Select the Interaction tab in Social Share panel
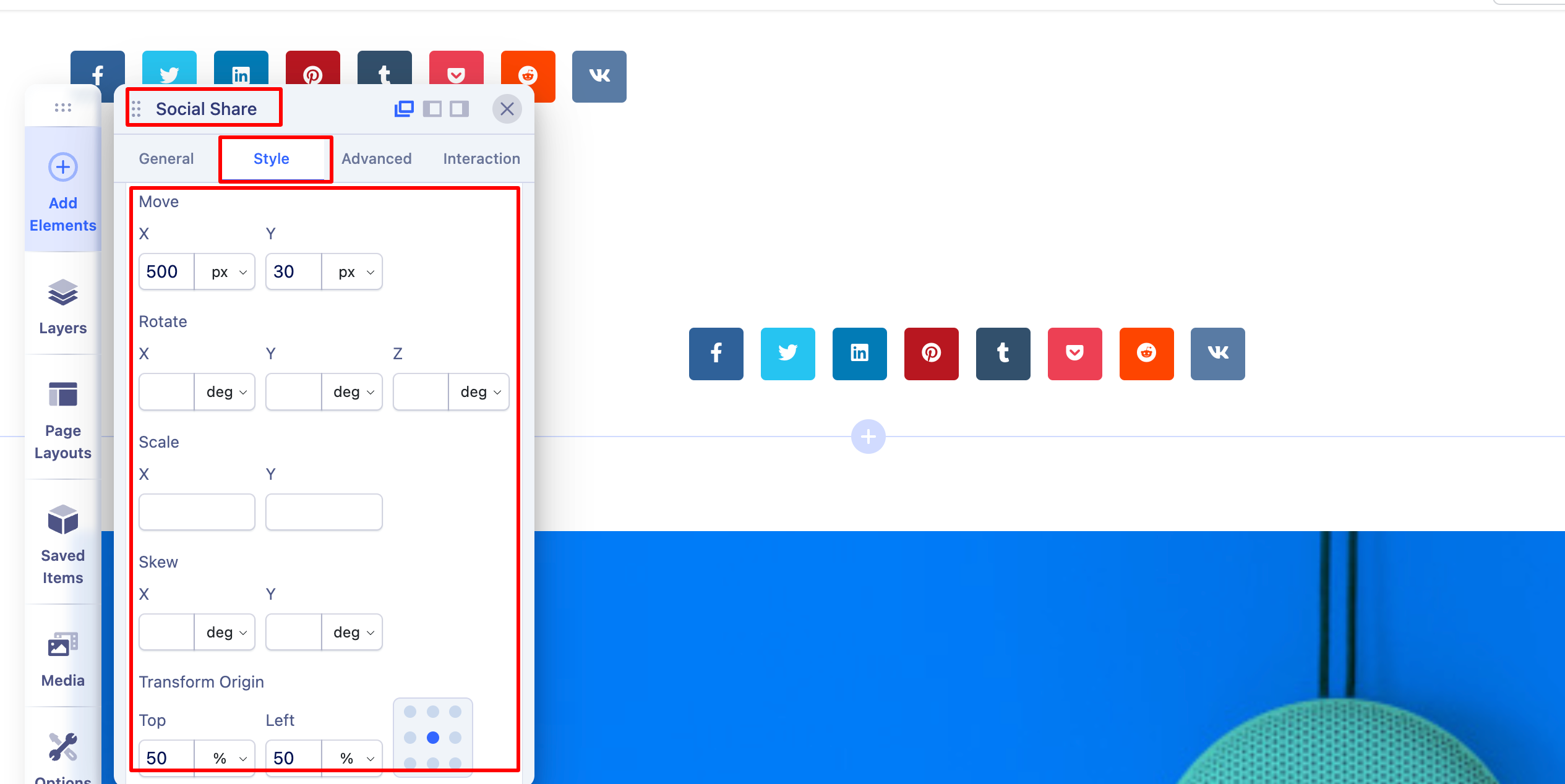The image size is (1565, 784). (481, 158)
